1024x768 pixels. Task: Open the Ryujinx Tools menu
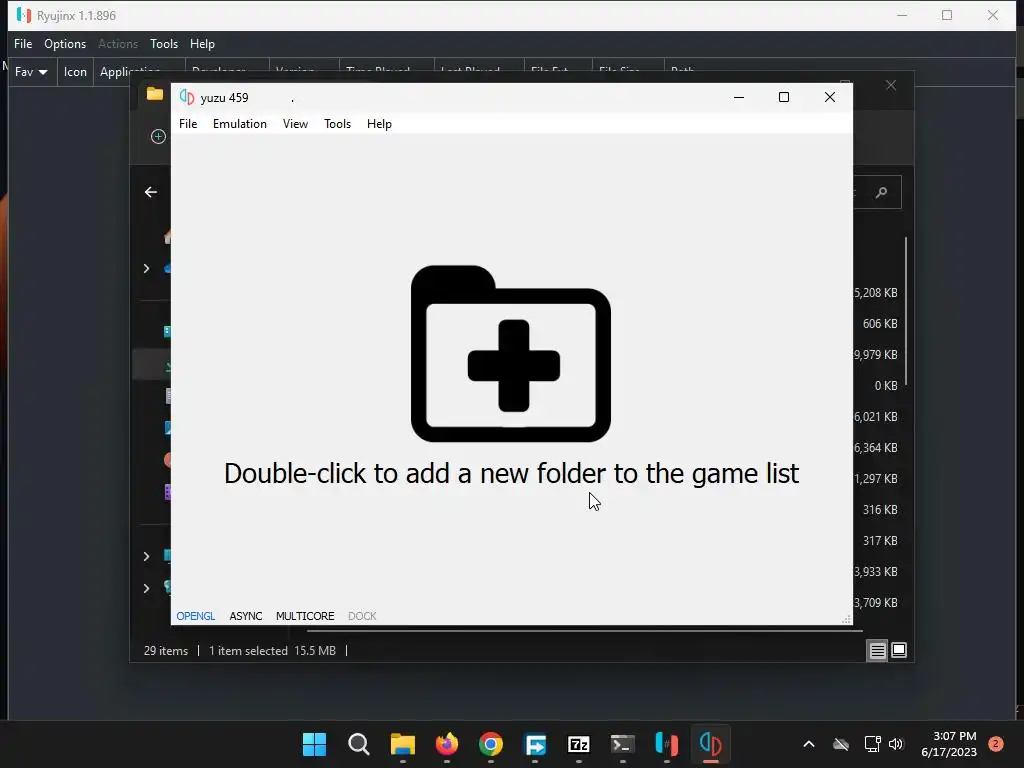click(x=164, y=44)
